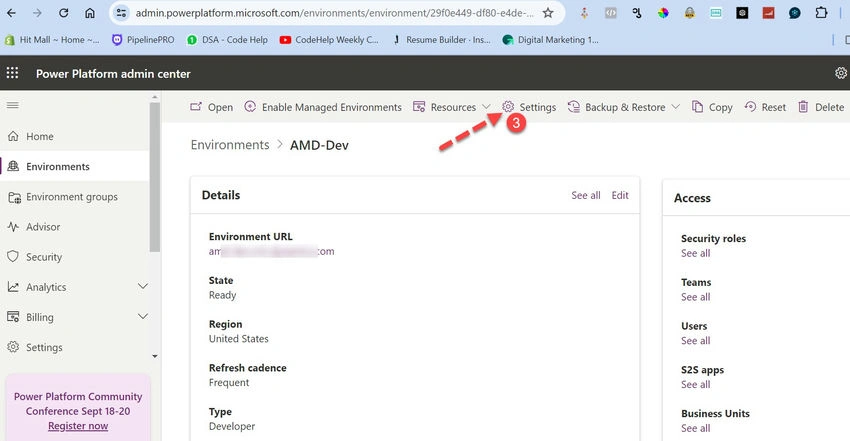
Task: Click the Edit link in Details
Action: (620, 195)
